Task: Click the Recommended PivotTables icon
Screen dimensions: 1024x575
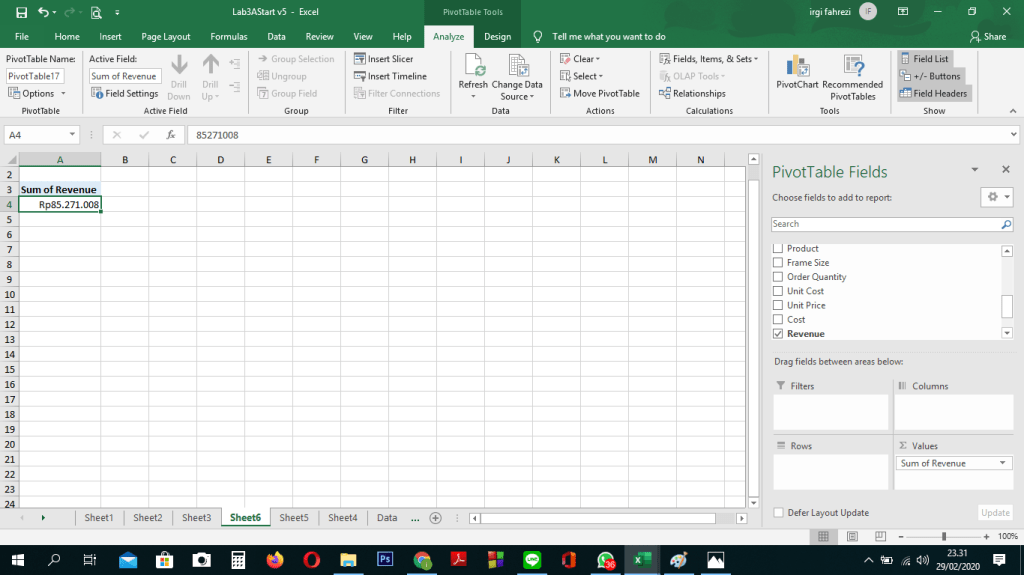Action: (852, 68)
